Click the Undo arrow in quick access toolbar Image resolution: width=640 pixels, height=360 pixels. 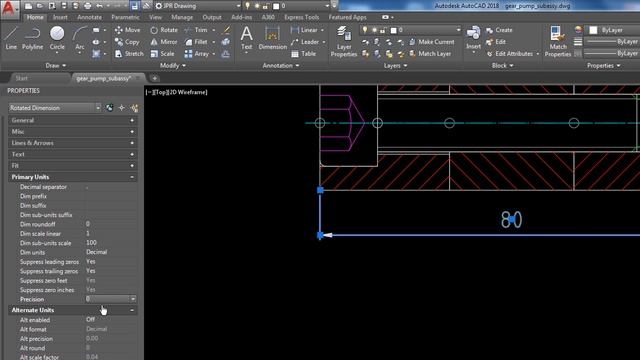coord(100,6)
